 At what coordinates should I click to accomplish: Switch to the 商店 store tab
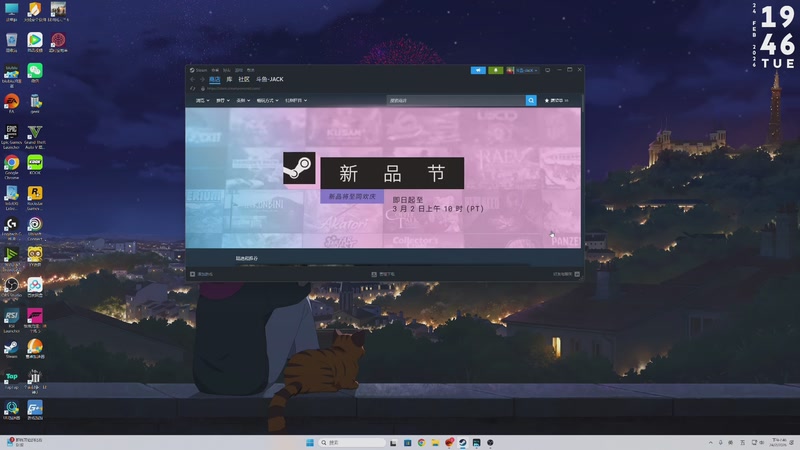215,80
